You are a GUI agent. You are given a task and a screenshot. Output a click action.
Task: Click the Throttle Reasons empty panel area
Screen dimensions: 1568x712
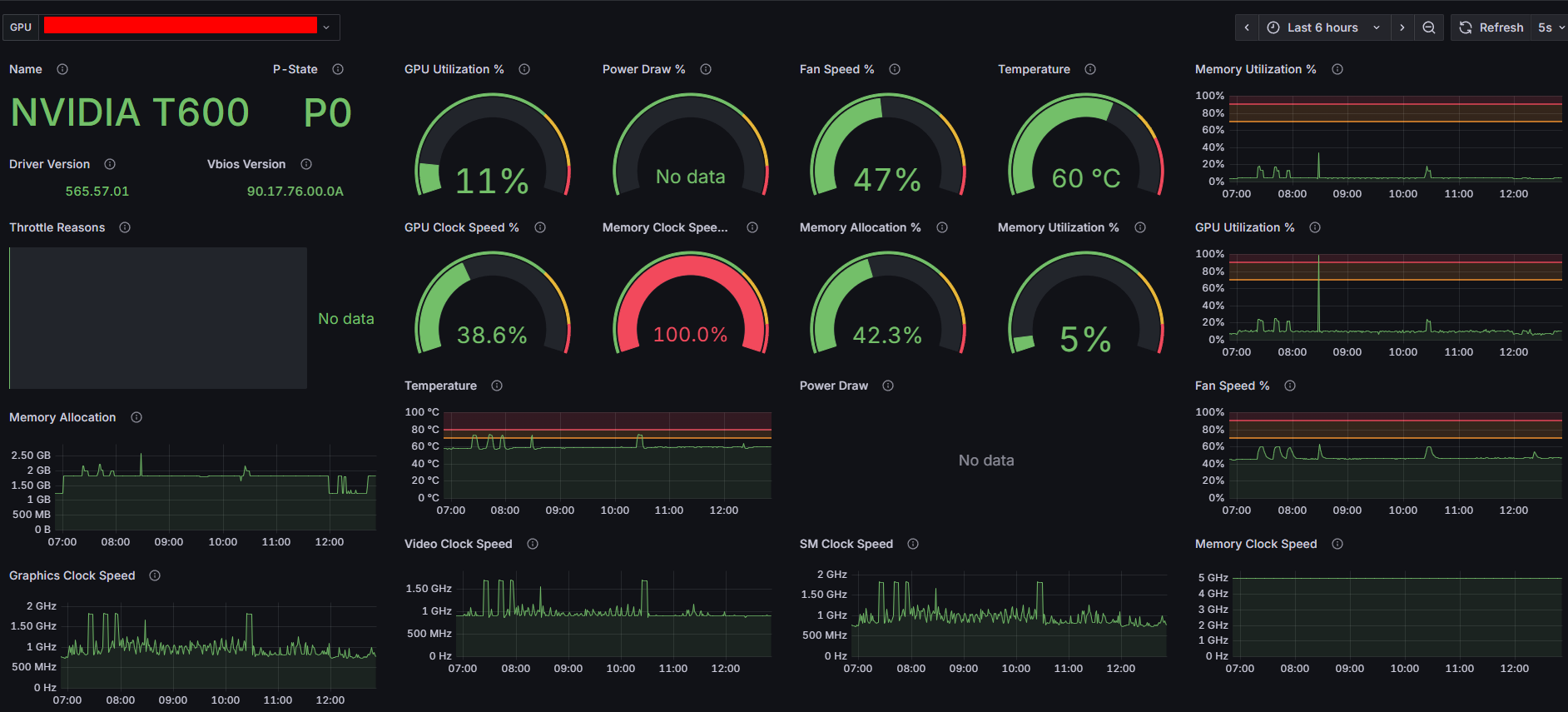[158, 317]
